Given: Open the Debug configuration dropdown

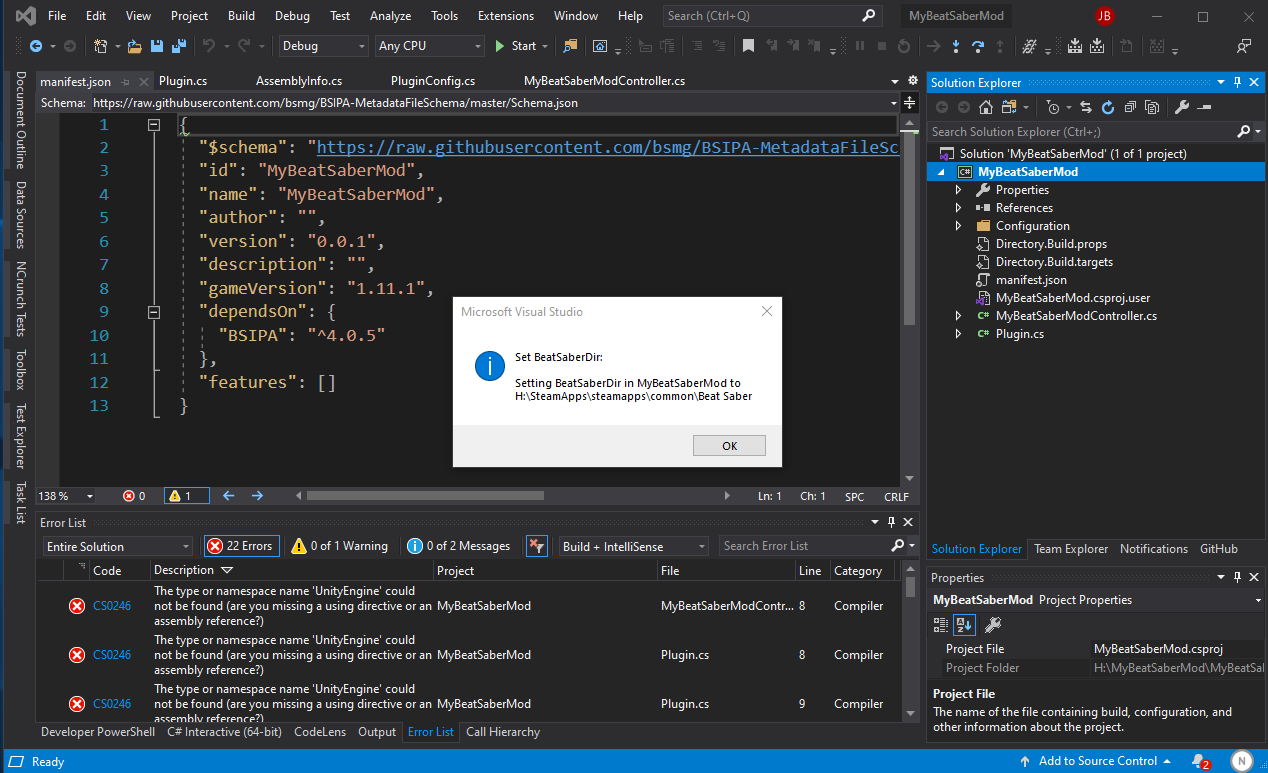Looking at the screenshot, I should pos(323,46).
